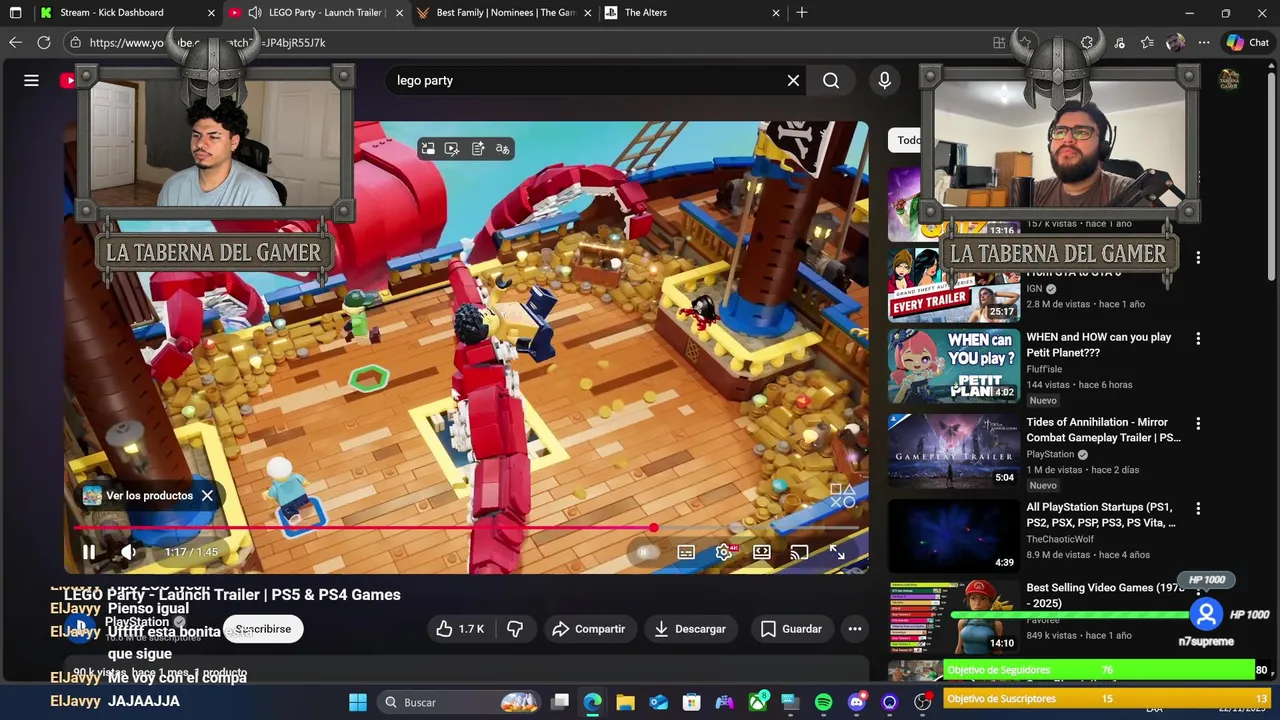Enter fullscreen mode in player
Viewport: 1280px width, 720px height.
pos(837,552)
